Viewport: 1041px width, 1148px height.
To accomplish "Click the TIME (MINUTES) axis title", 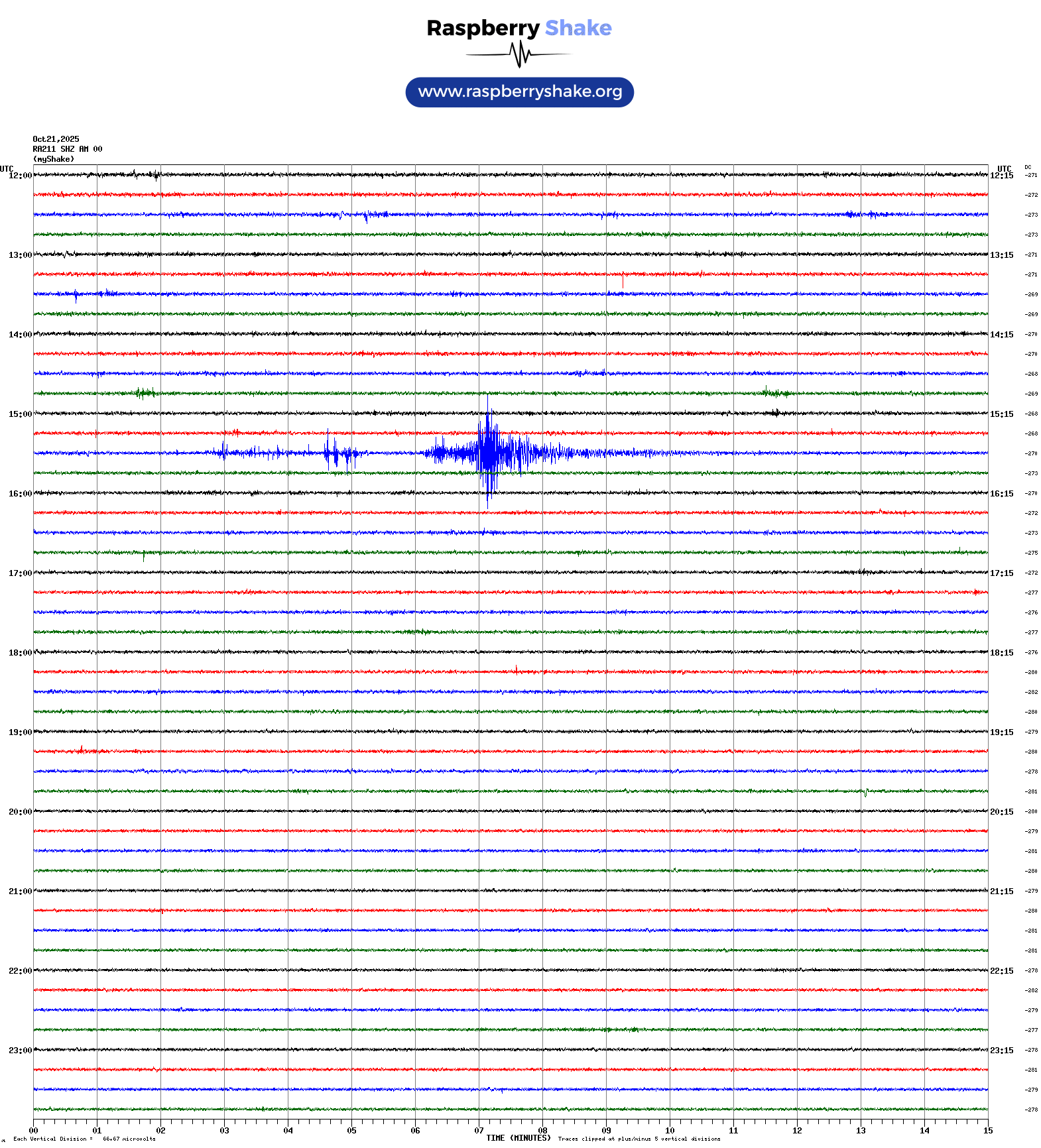I will click(x=519, y=1138).
